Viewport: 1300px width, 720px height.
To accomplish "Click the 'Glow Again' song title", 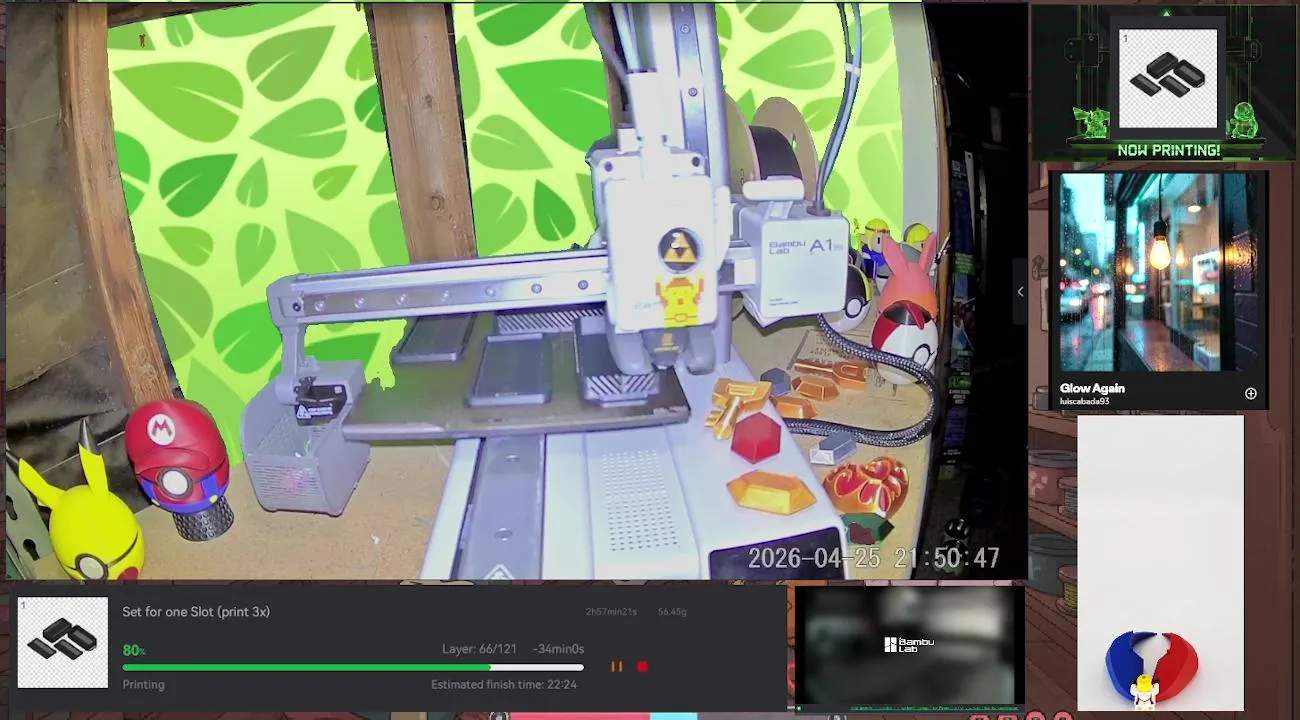I will (x=1092, y=388).
